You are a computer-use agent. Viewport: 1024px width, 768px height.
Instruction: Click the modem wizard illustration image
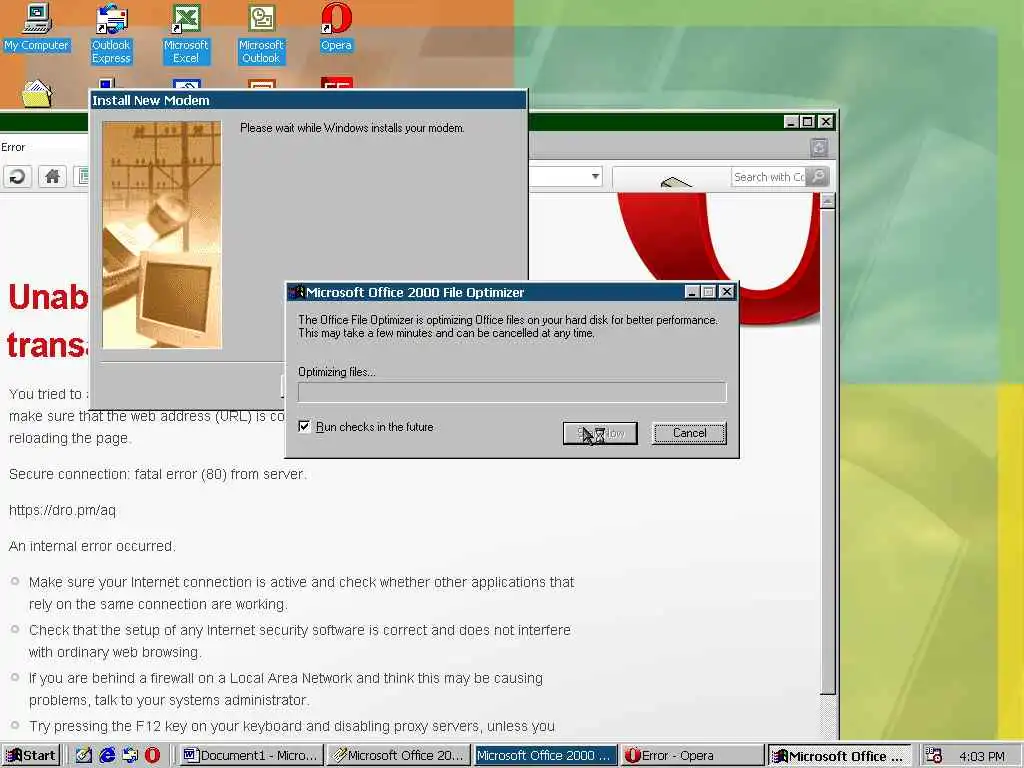point(162,234)
